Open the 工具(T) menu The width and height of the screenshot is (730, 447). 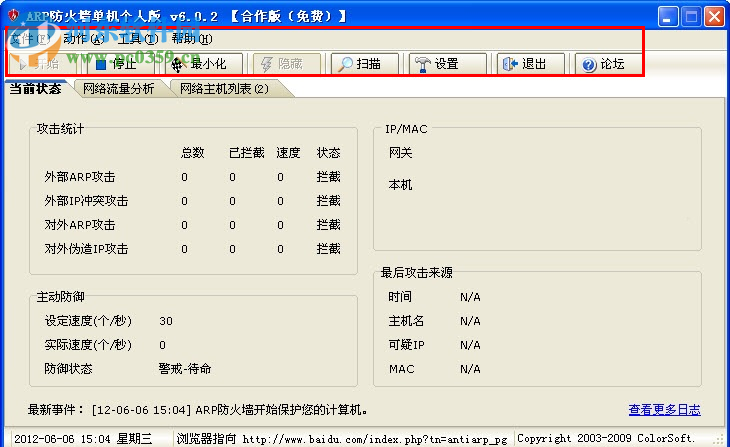click(x=138, y=39)
